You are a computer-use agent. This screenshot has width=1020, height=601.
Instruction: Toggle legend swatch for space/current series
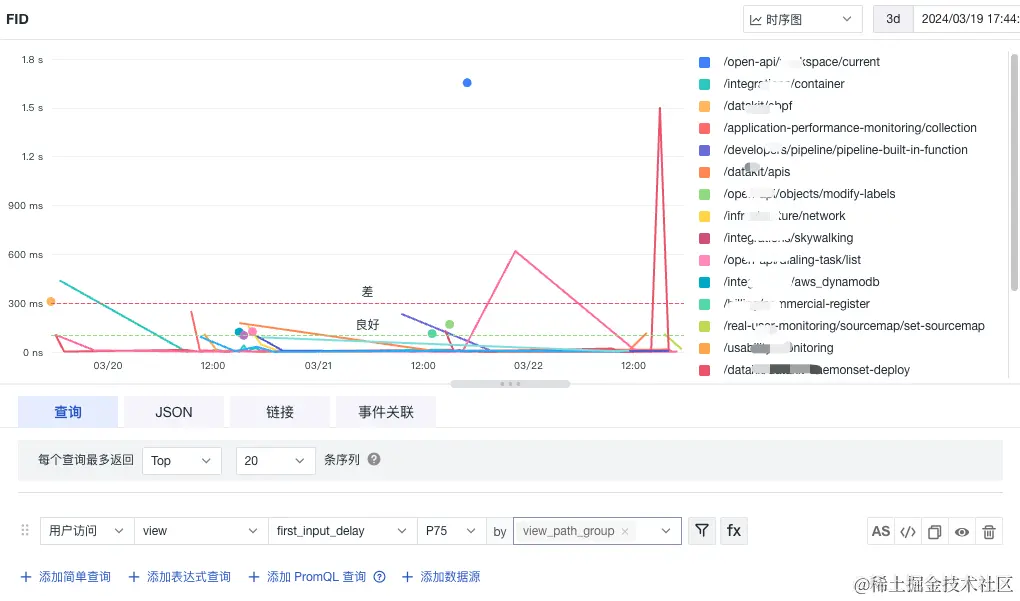pyautogui.click(x=704, y=62)
